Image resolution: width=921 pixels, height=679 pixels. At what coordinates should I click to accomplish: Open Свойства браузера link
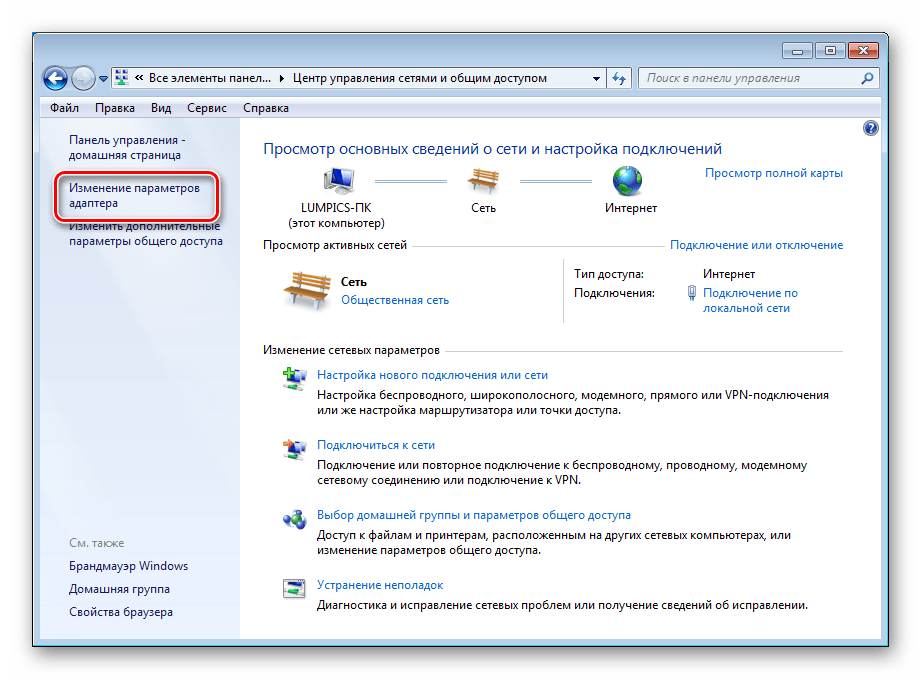coord(121,612)
